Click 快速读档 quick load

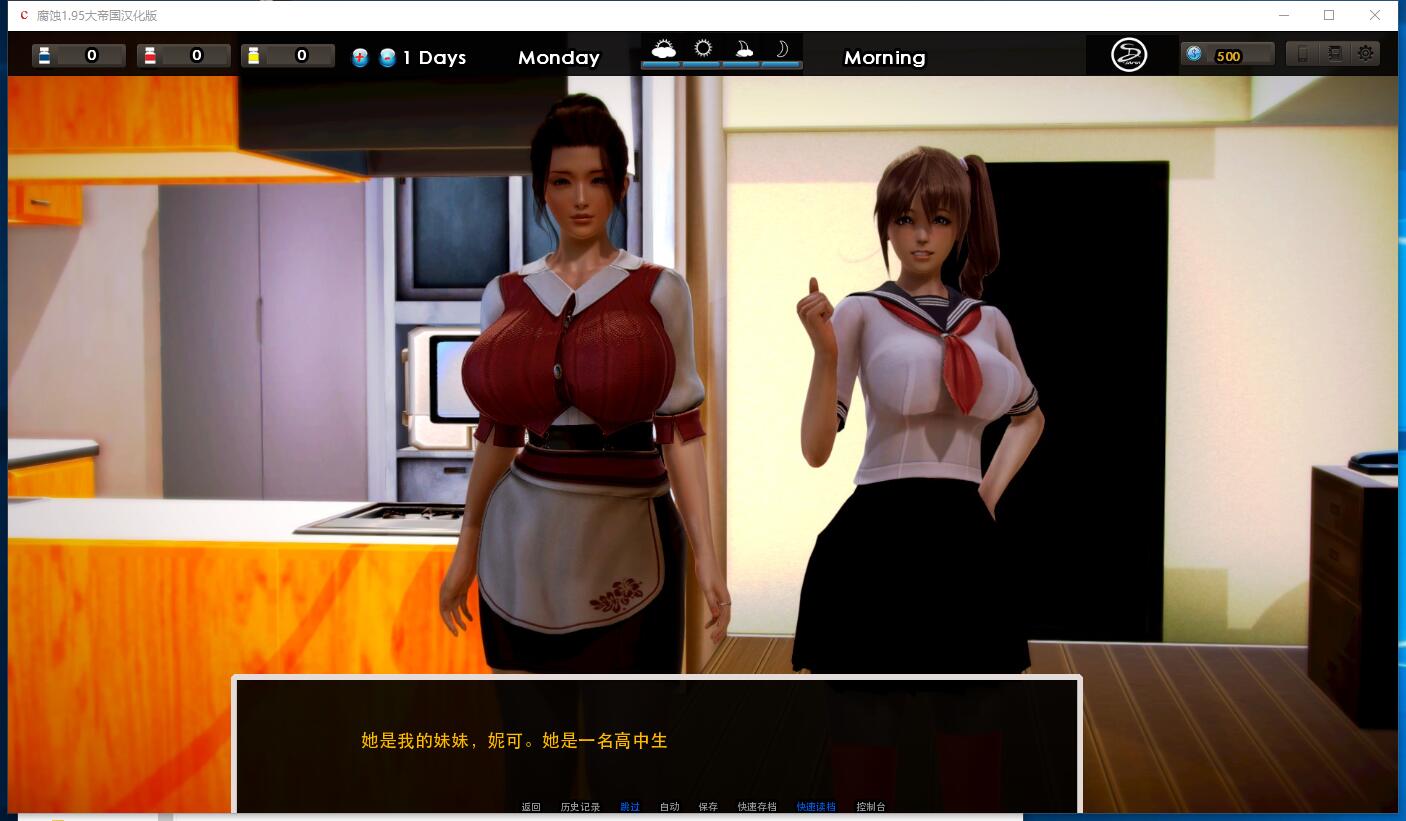coord(815,806)
